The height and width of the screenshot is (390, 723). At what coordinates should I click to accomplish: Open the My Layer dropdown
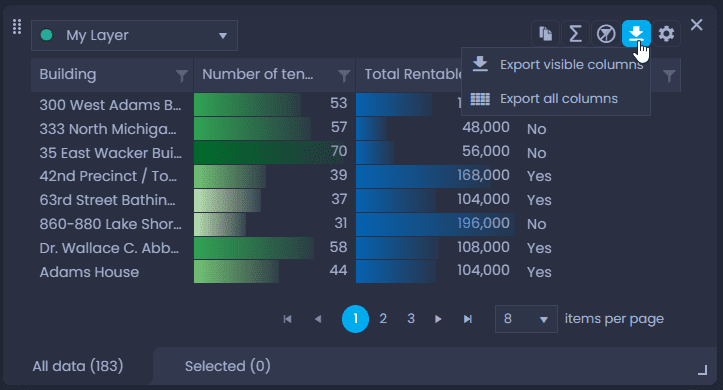click(x=134, y=35)
